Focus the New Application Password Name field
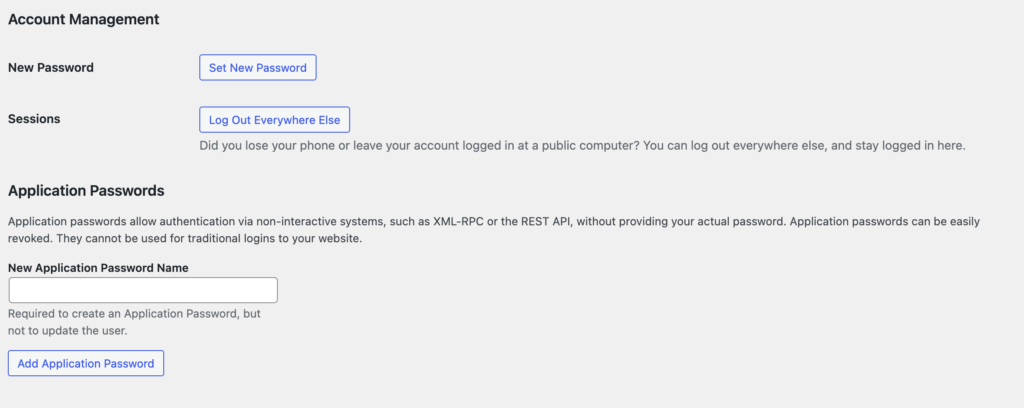 pos(143,290)
